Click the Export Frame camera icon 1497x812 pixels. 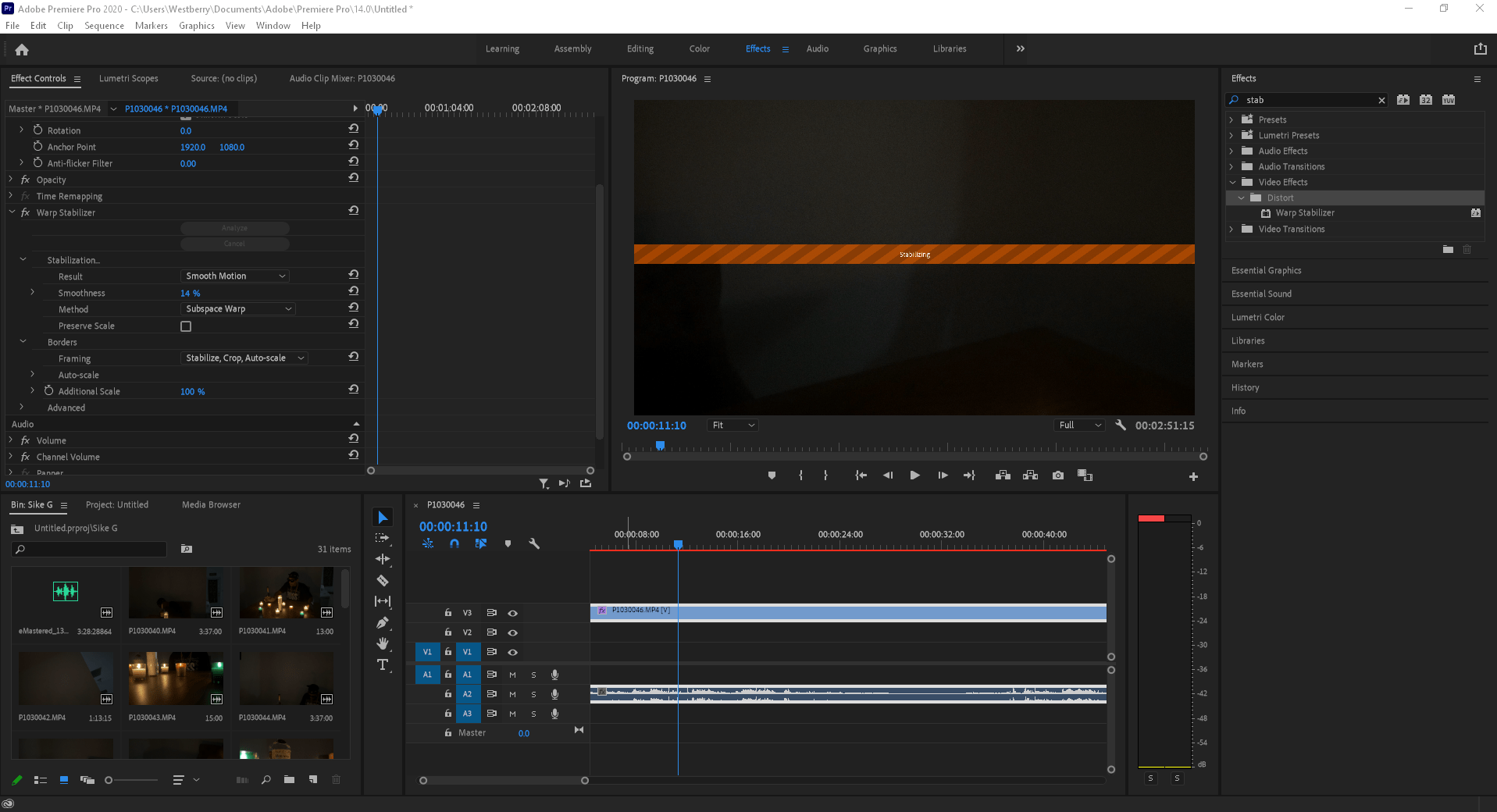coord(1057,475)
